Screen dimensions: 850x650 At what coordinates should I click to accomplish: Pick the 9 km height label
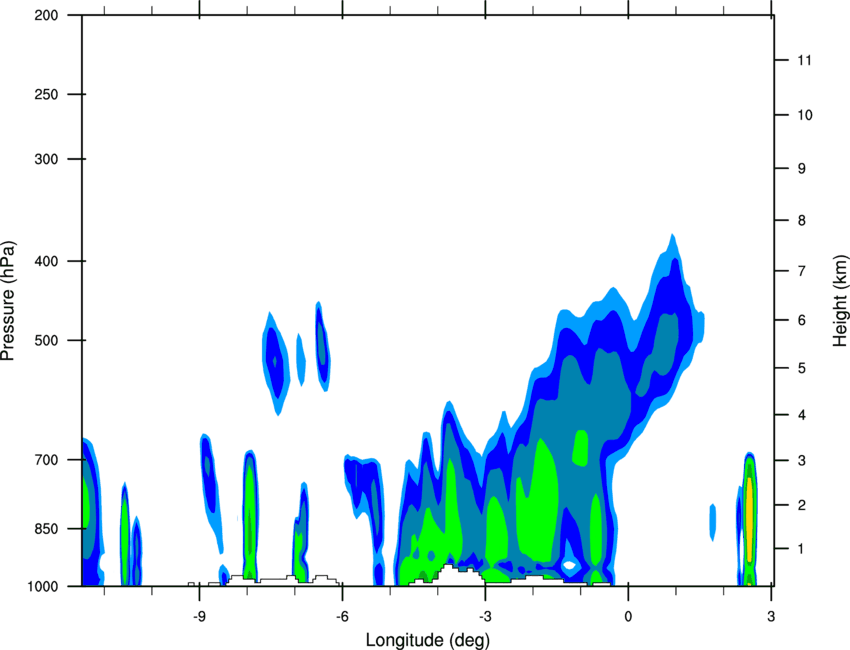click(x=802, y=169)
